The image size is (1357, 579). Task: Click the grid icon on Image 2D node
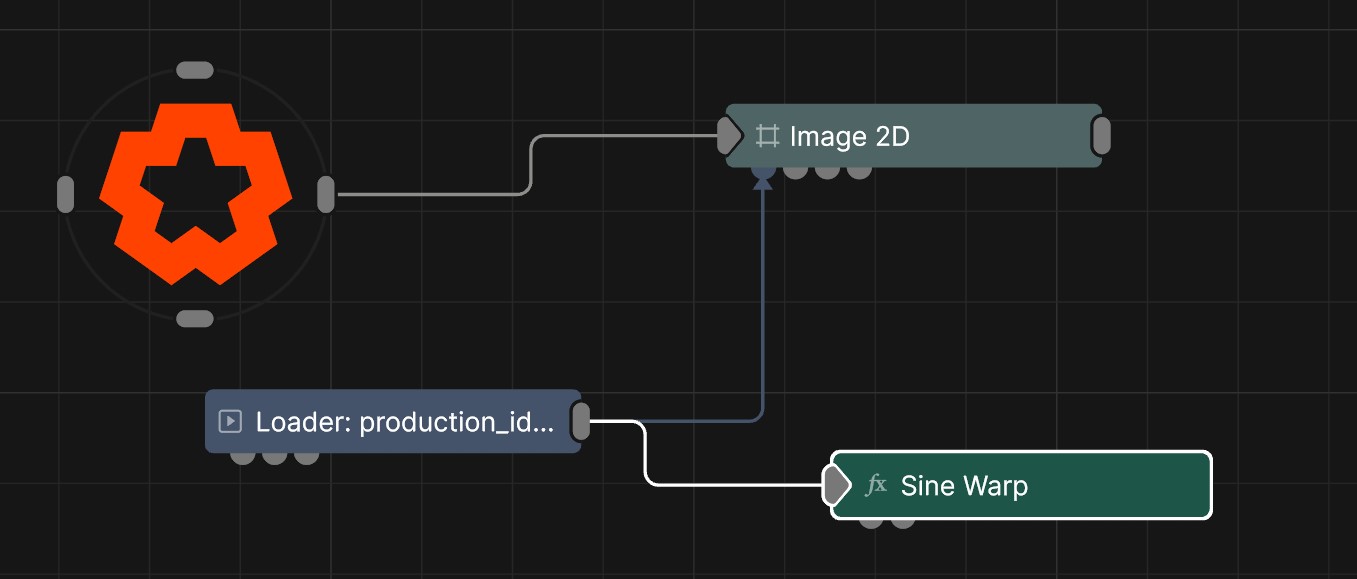click(767, 136)
